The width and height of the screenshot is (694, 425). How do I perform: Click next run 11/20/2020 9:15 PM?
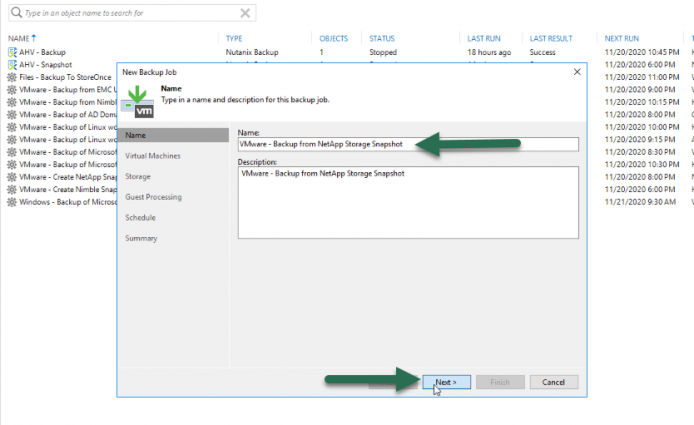[640, 139]
